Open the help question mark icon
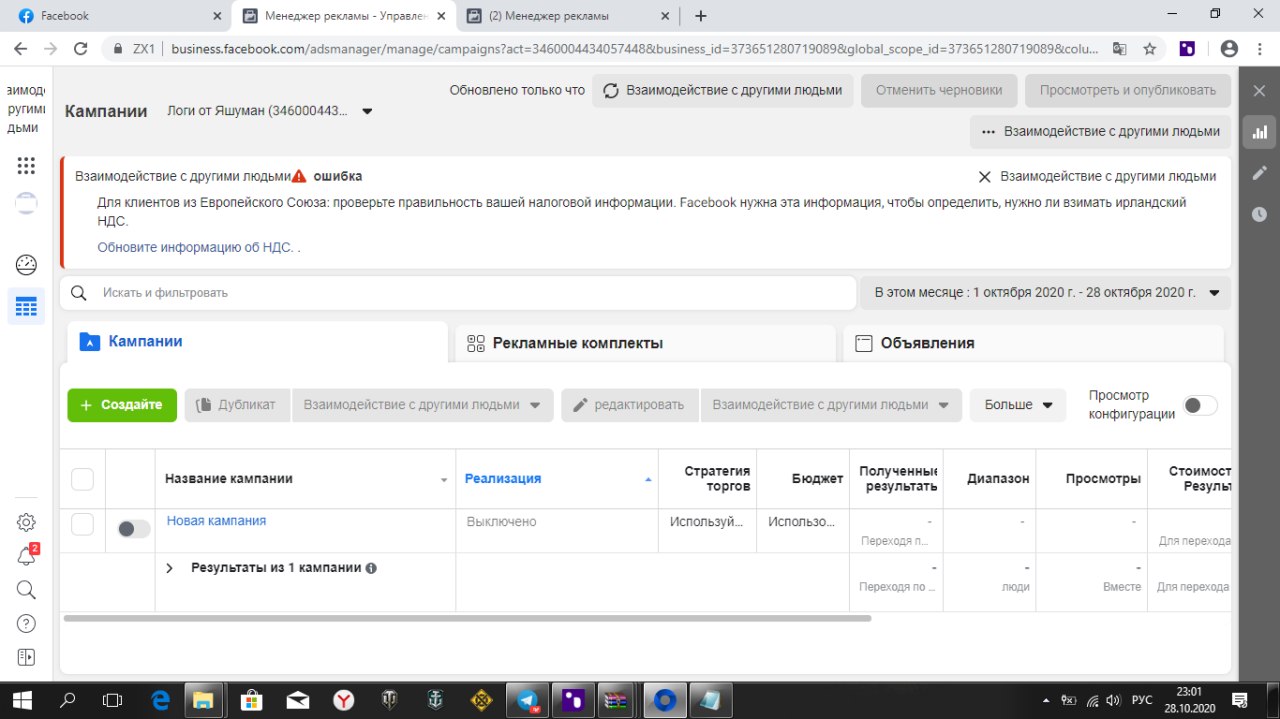This screenshot has height=719, width=1280. point(26,623)
